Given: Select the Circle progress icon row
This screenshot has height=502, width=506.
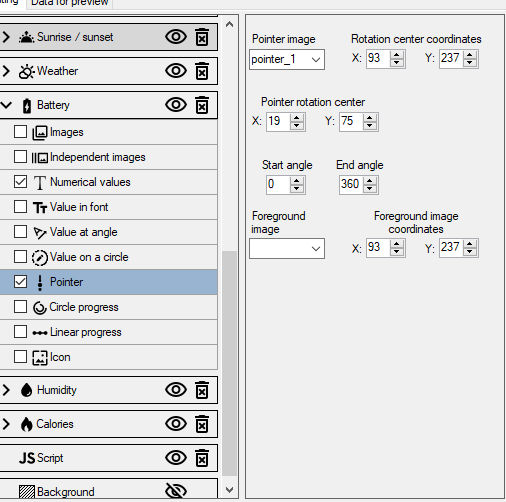Looking at the screenshot, I should [x=109, y=307].
